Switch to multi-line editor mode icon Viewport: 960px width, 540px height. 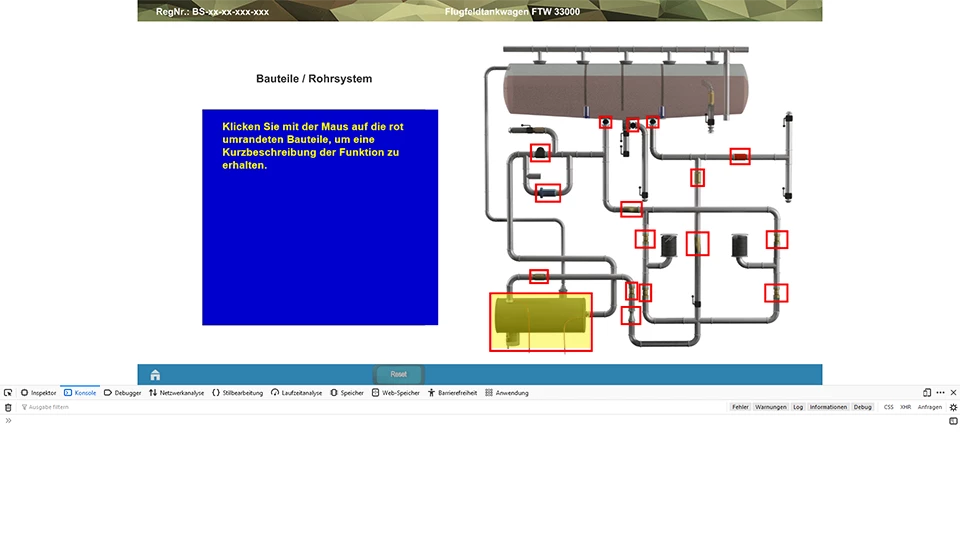[953, 421]
